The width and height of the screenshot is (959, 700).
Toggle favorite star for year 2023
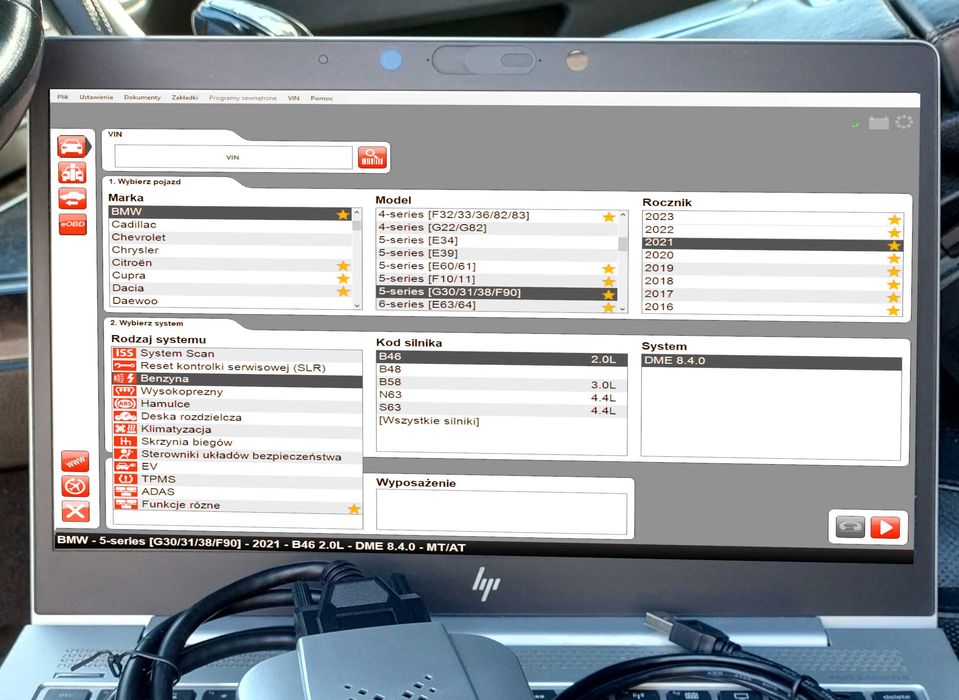point(894,219)
